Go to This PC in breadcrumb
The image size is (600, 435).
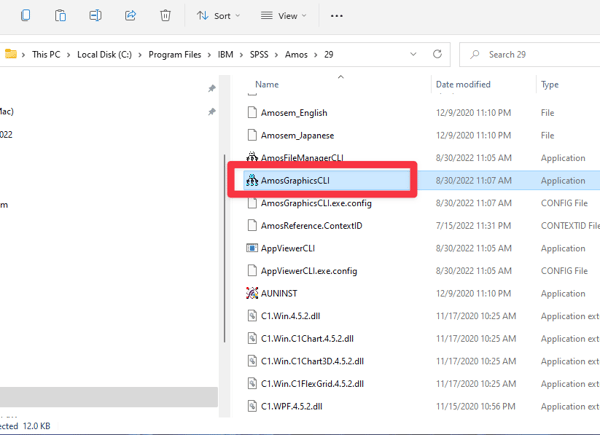pyautogui.click(x=46, y=55)
